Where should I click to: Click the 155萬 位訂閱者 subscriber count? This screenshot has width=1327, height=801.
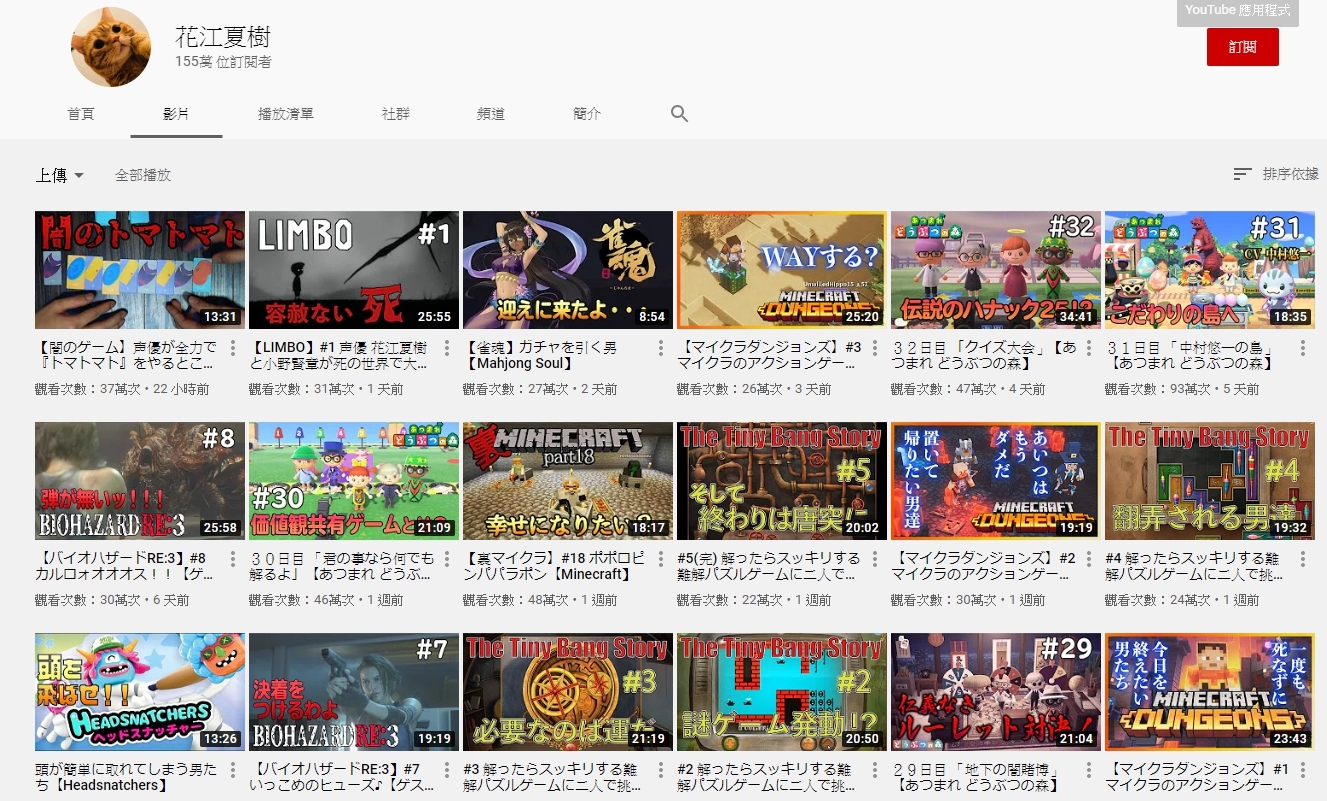[x=223, y=62]
